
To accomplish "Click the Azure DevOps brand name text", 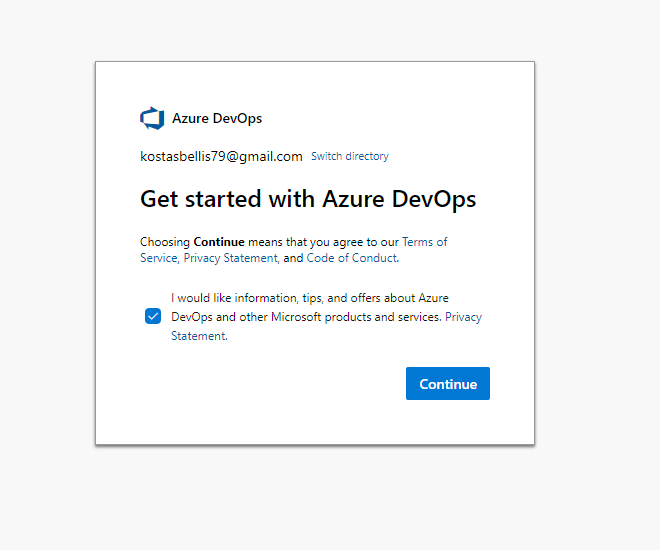I will (217, 118).
